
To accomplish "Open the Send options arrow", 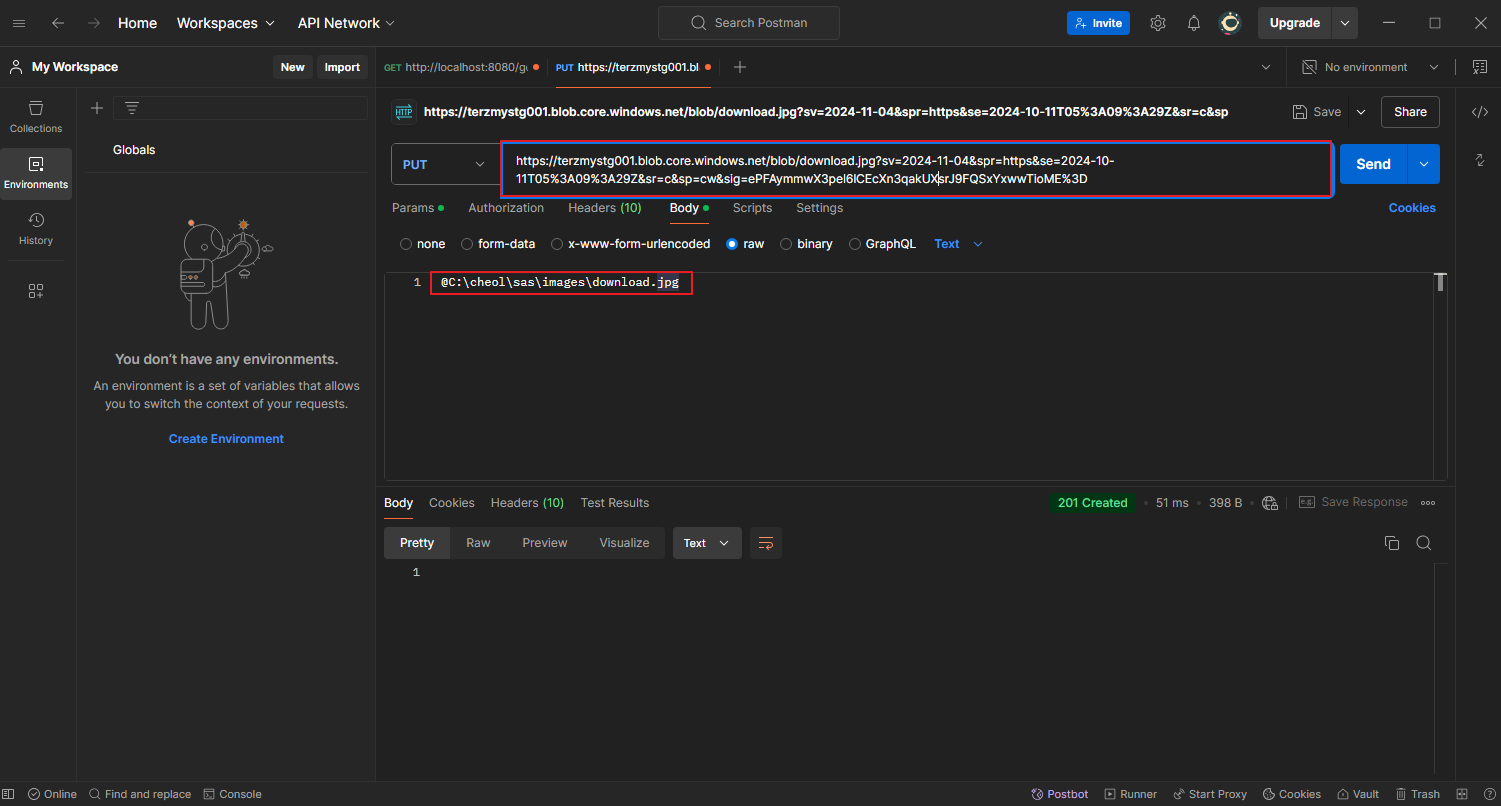I will 1424,164.
